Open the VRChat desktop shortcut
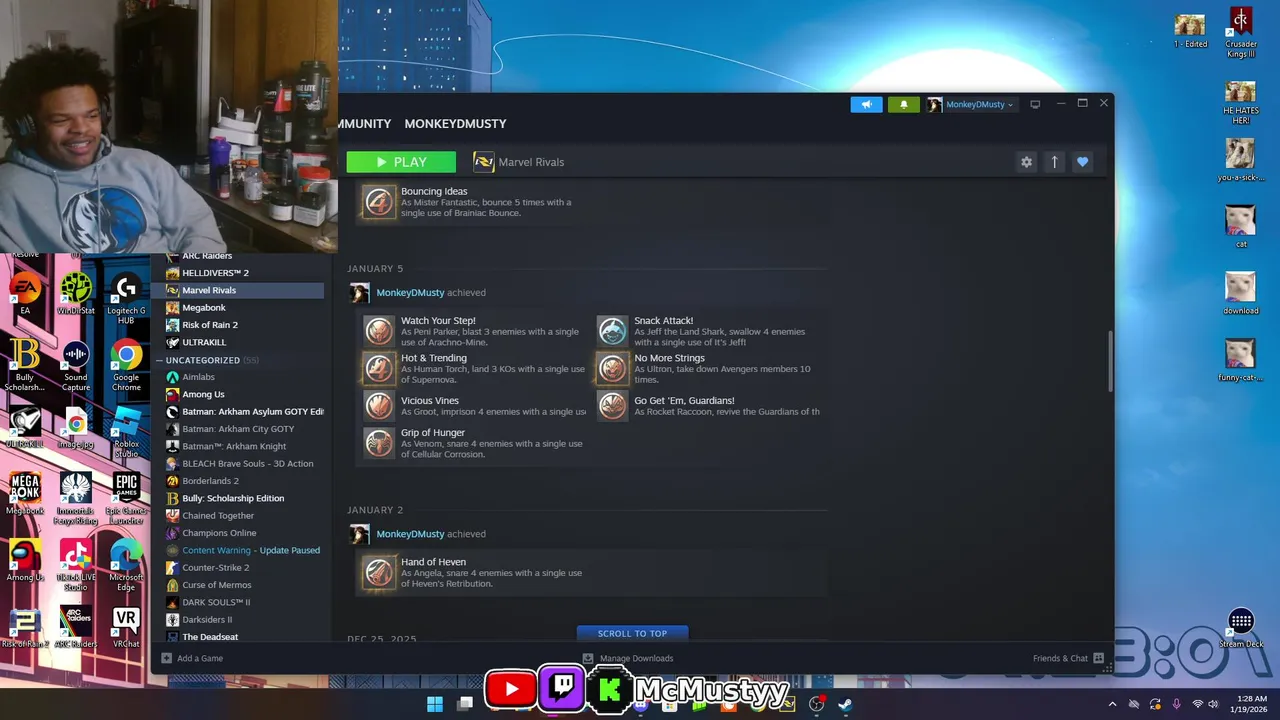This screenshot has width=1280, height=720. [x=126, y=628]
